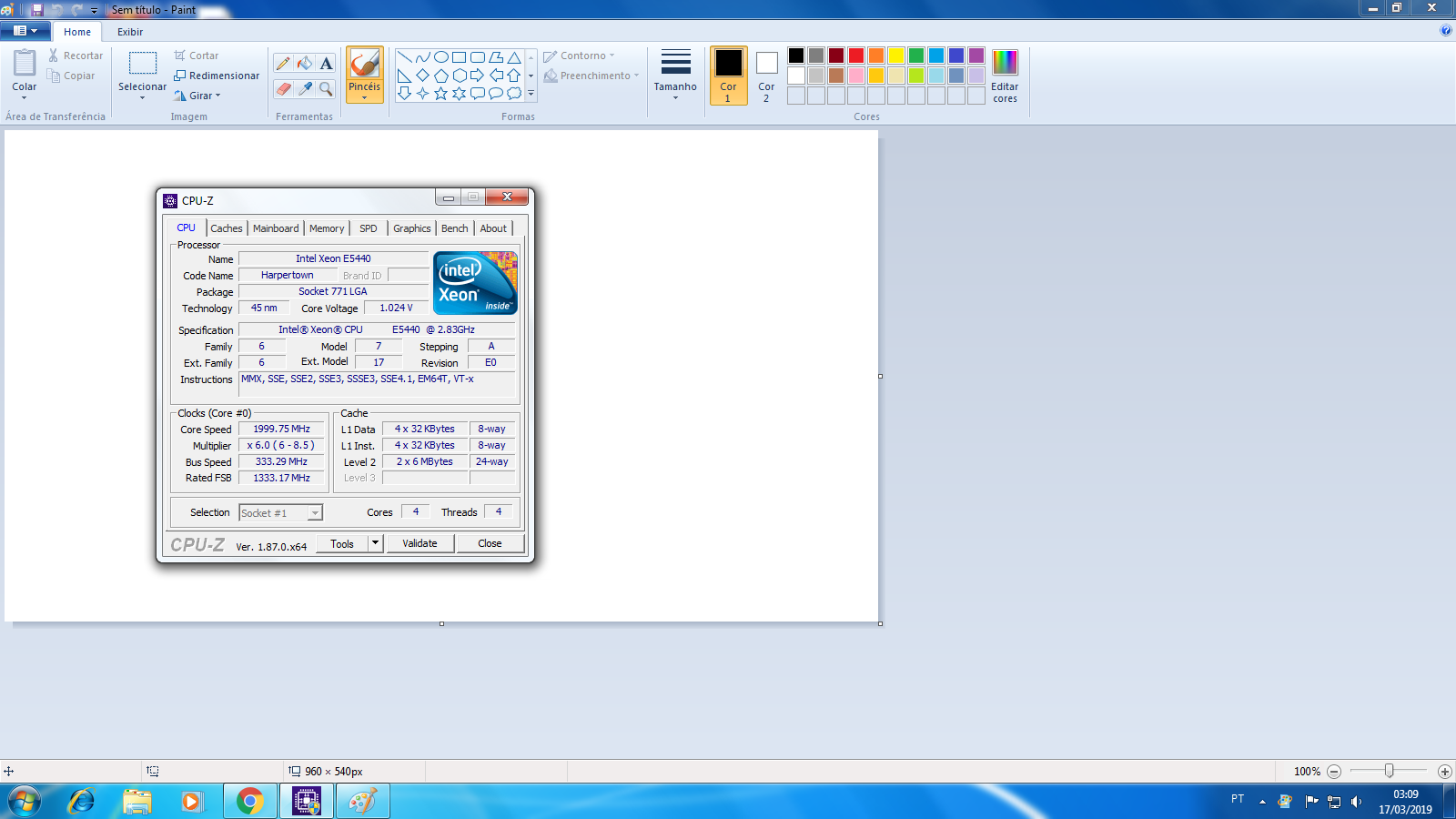Pick the red color swatch

856,56
